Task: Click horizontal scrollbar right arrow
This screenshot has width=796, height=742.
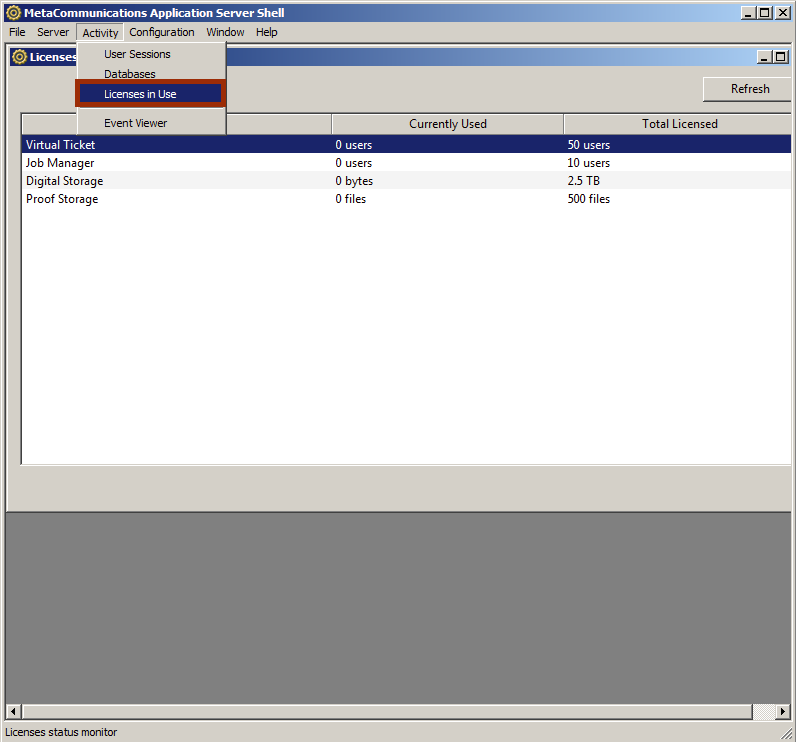Action: 783,712
